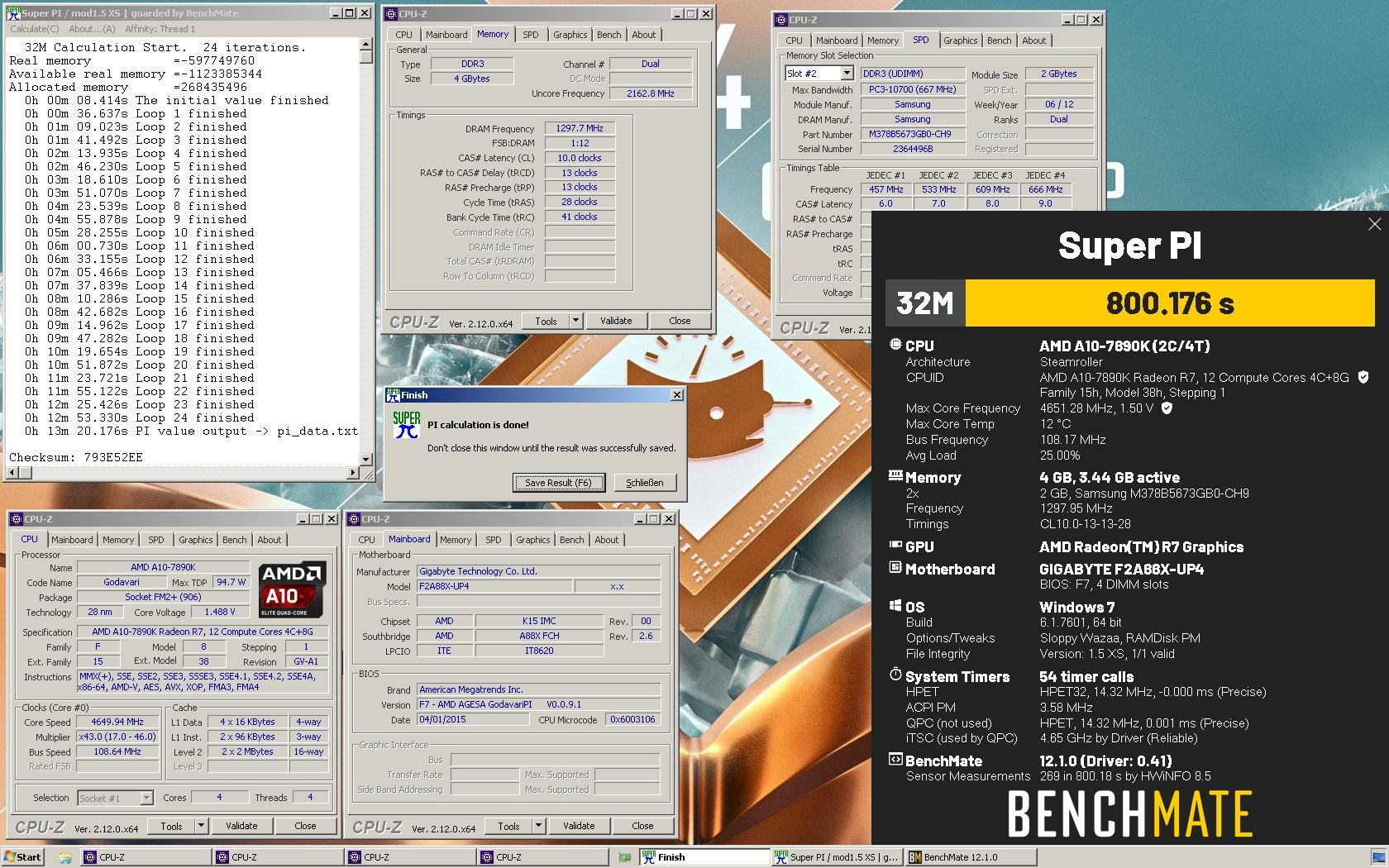Screen dimensions: 1389x868
Task: Click the AMD A10 logo in CPU-Z
Action: click(x=292, y=589)
